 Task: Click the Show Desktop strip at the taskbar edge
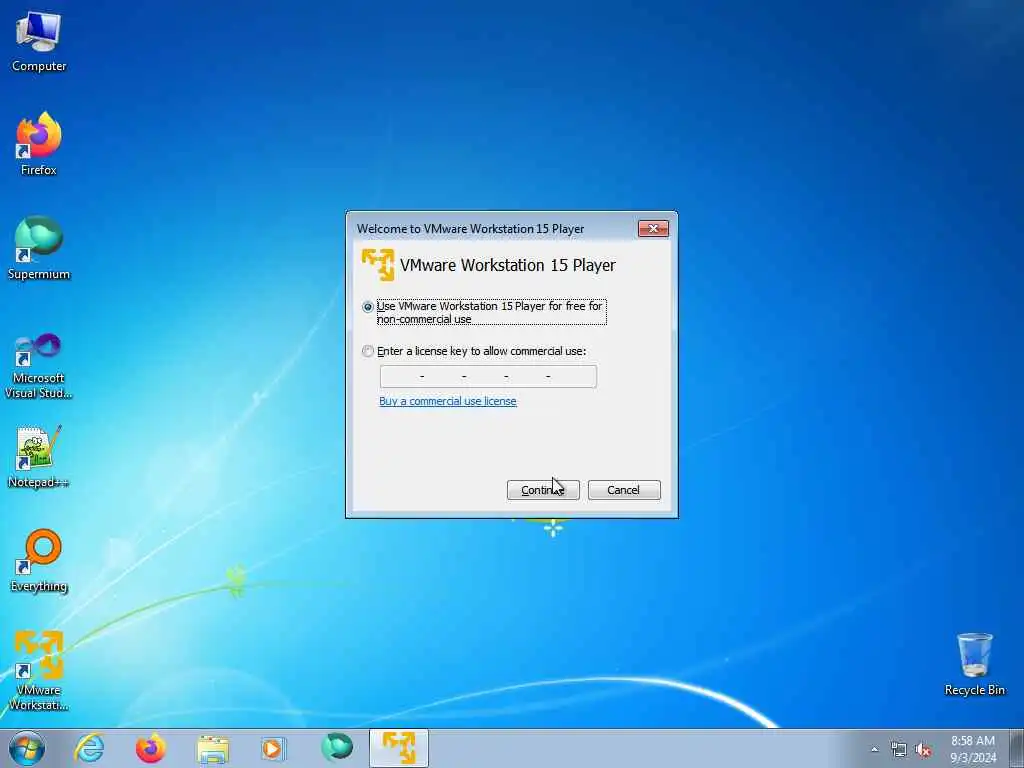tap(1017, 748)
